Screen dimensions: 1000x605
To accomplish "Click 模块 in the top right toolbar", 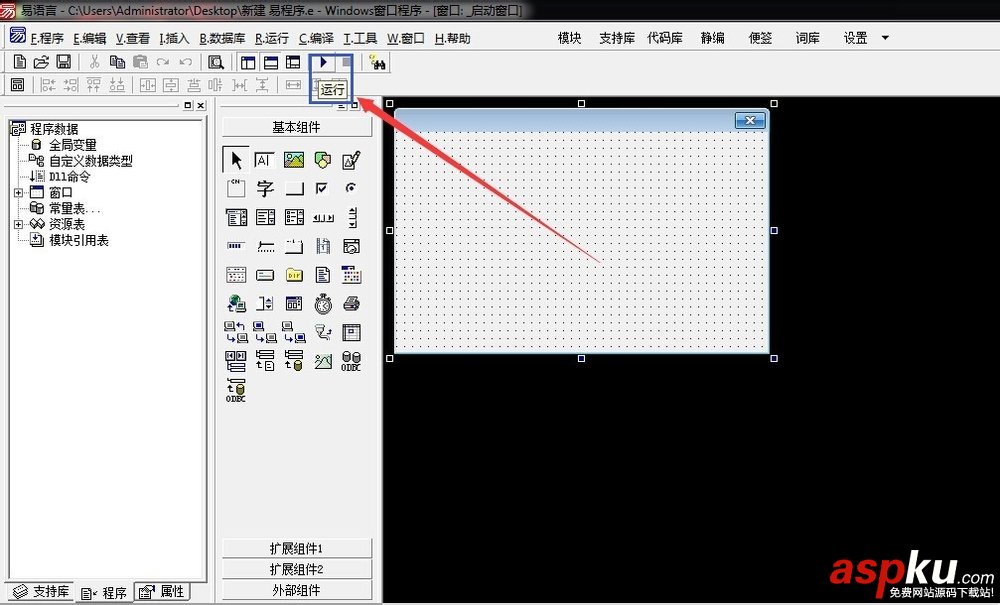I will [x=570, y=38].
